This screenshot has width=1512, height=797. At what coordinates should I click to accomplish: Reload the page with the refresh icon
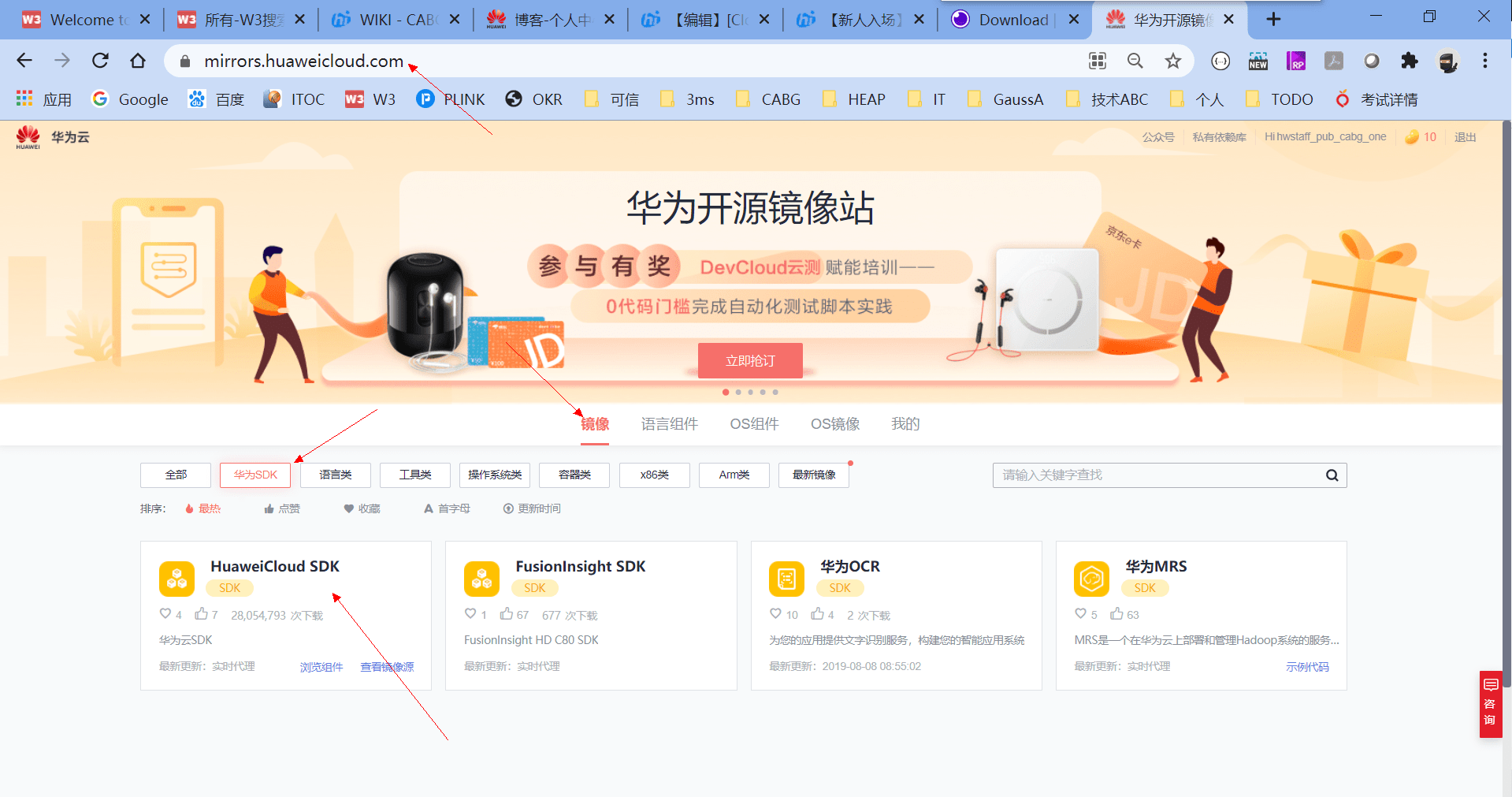(x=100, y=61)
